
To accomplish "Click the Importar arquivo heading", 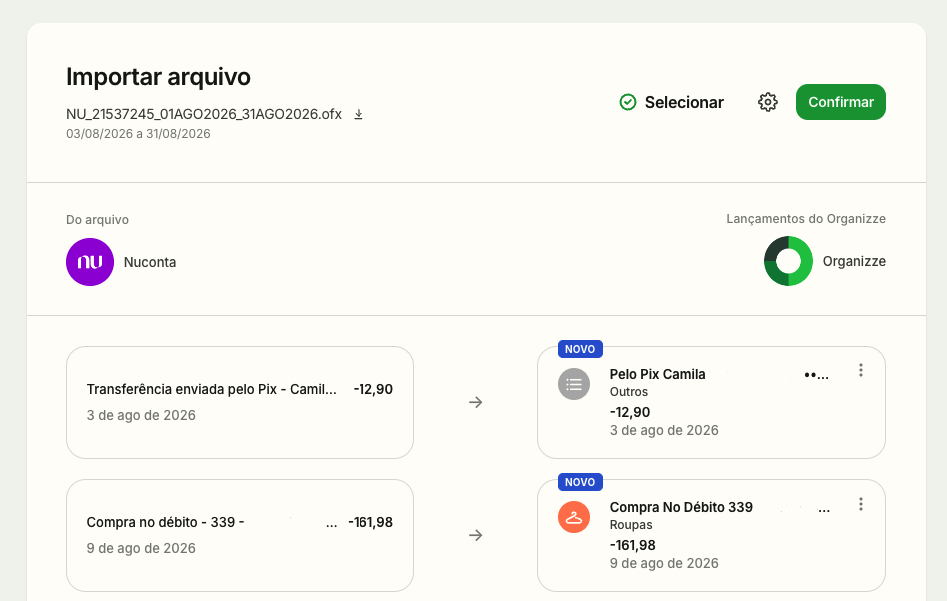I will (x=158, y=77).
